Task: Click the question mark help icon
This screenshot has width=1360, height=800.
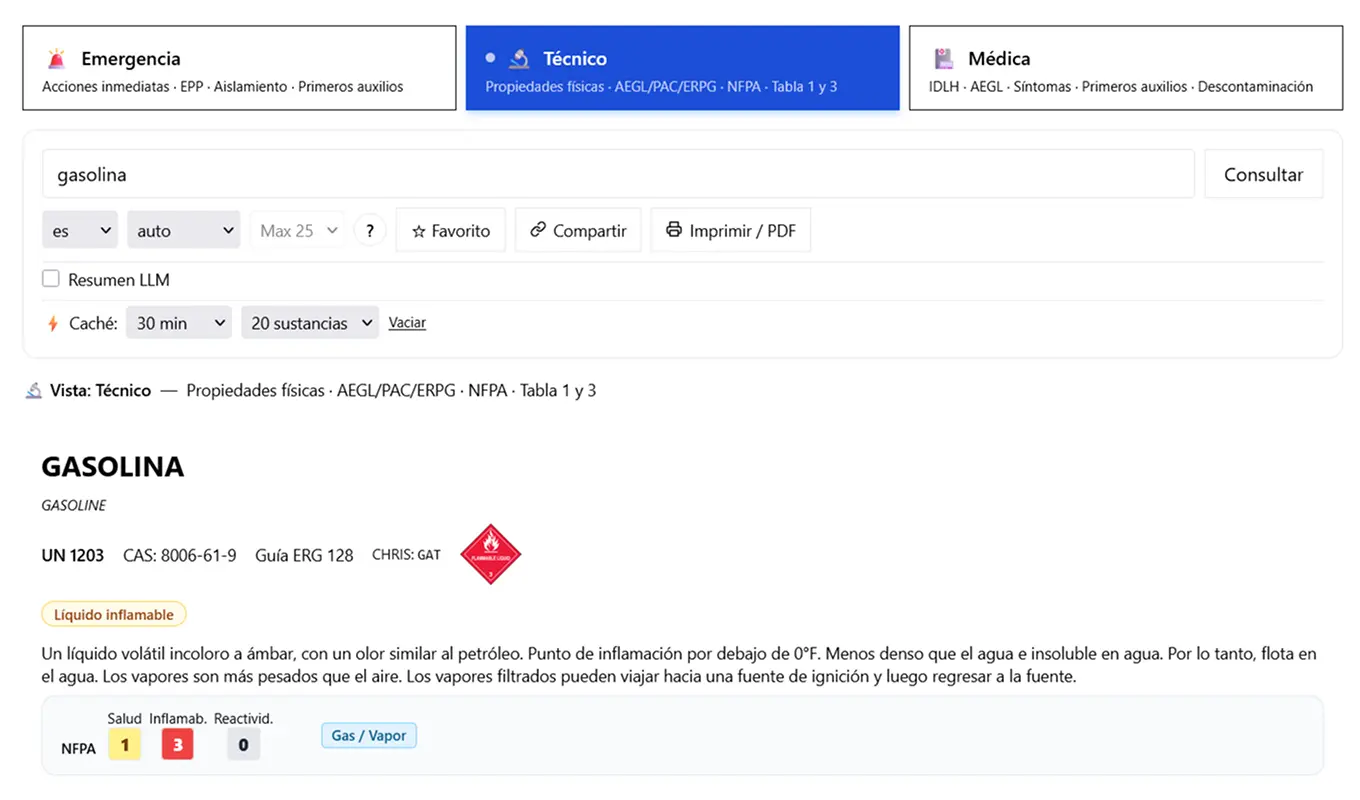Action: click(x=369, y=230)
